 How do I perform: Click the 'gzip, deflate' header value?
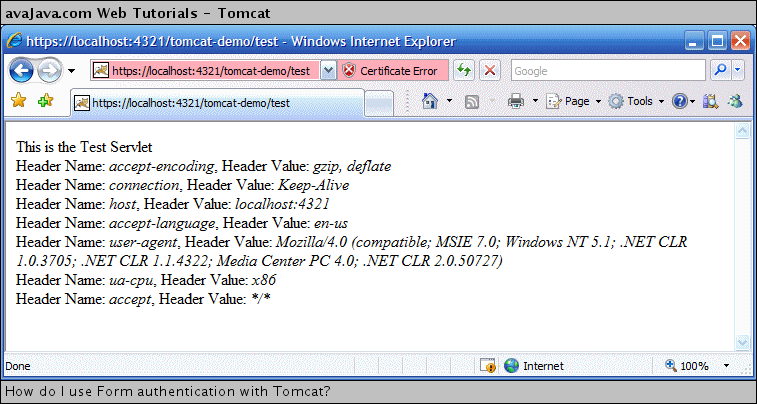point(352,166)
